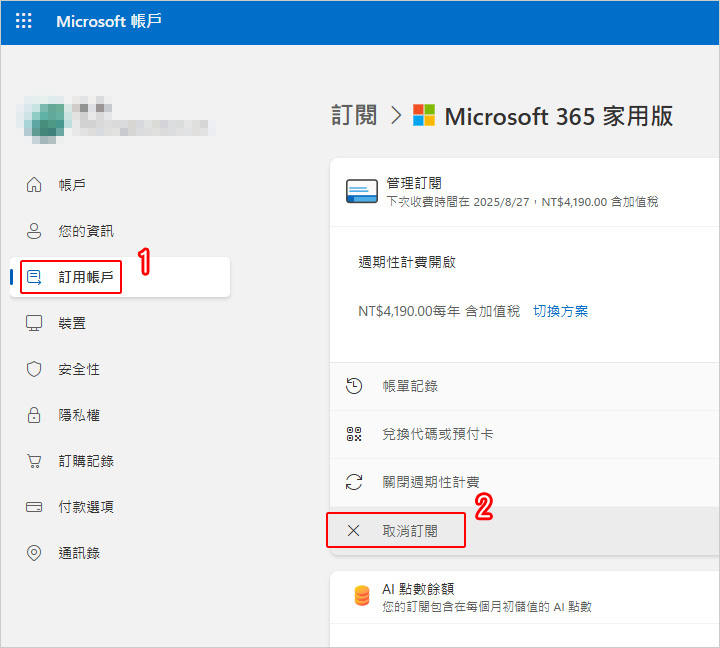
Task: Click the coins icon for AI 點數餘額
Action: pos(362,596)
